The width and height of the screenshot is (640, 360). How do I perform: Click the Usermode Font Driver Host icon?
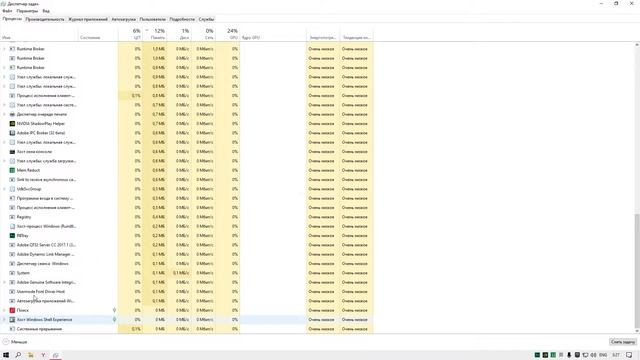(x=12, y=291)
